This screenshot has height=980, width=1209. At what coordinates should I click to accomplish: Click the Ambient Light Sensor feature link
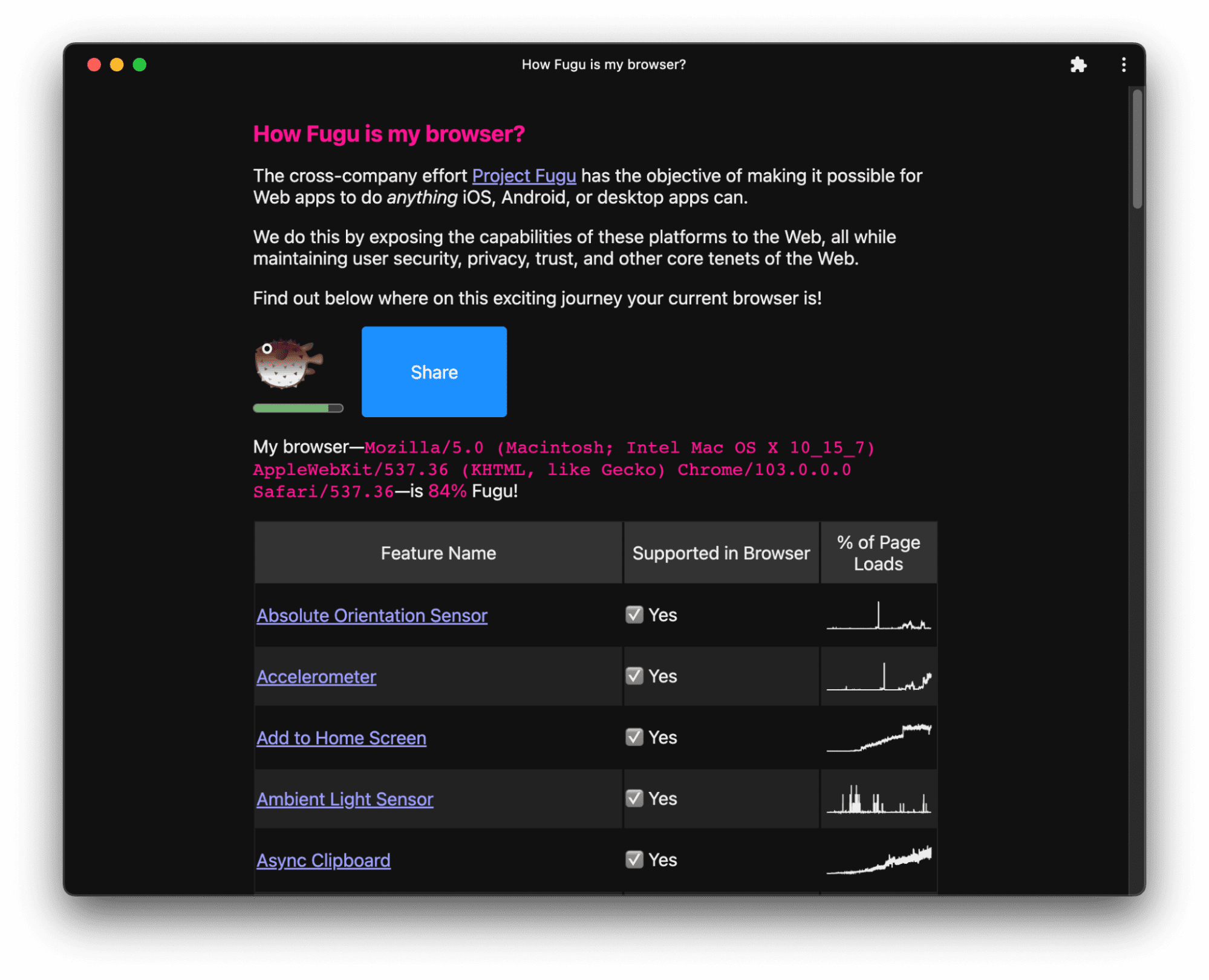point(345,798)
